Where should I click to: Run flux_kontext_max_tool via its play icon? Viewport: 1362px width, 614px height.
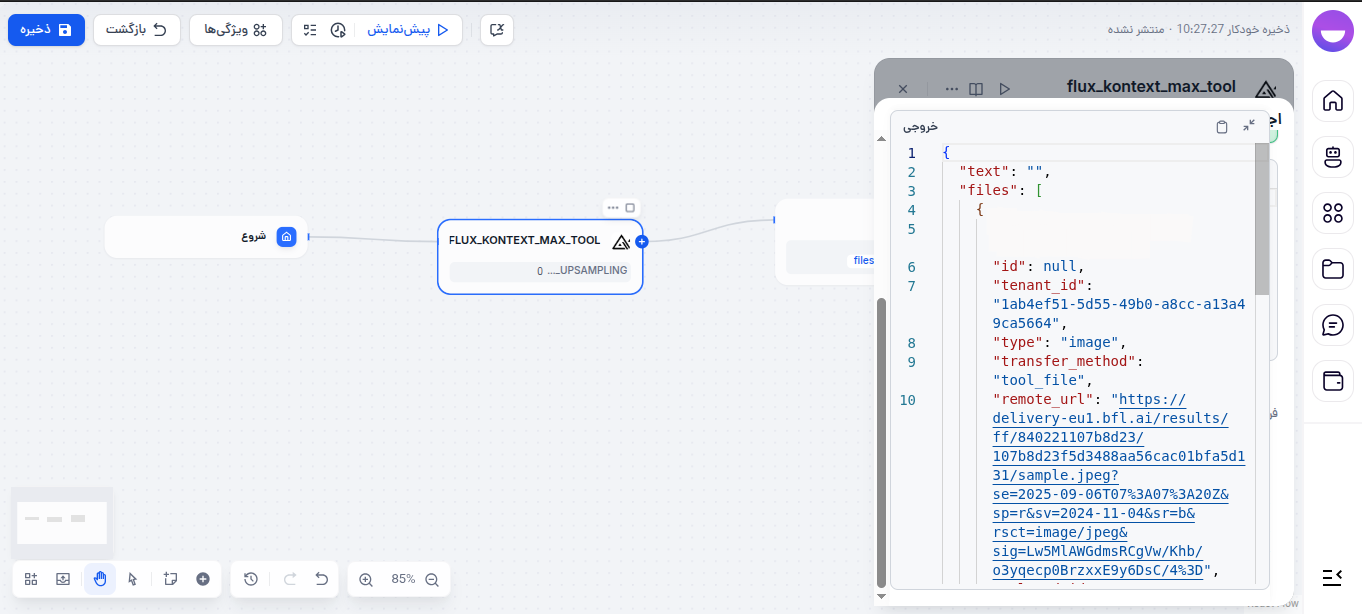click(x=1005, y=88)
